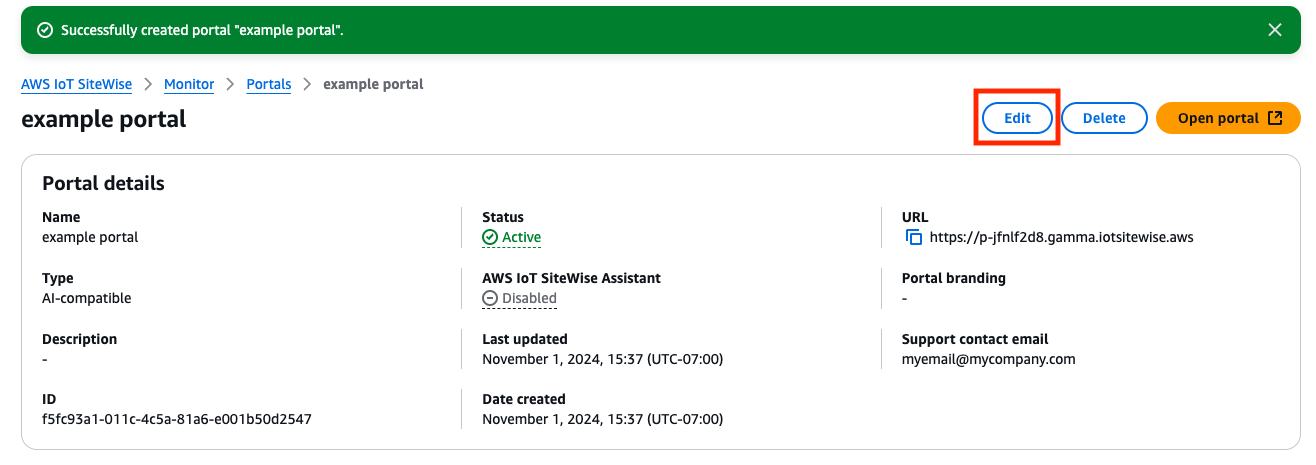Delete the example portal
Viewport: 1316px width, 465px height.
1104,118
